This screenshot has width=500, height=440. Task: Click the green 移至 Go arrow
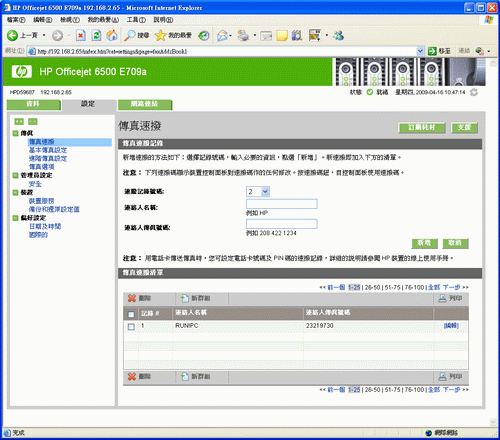point(432,51)
